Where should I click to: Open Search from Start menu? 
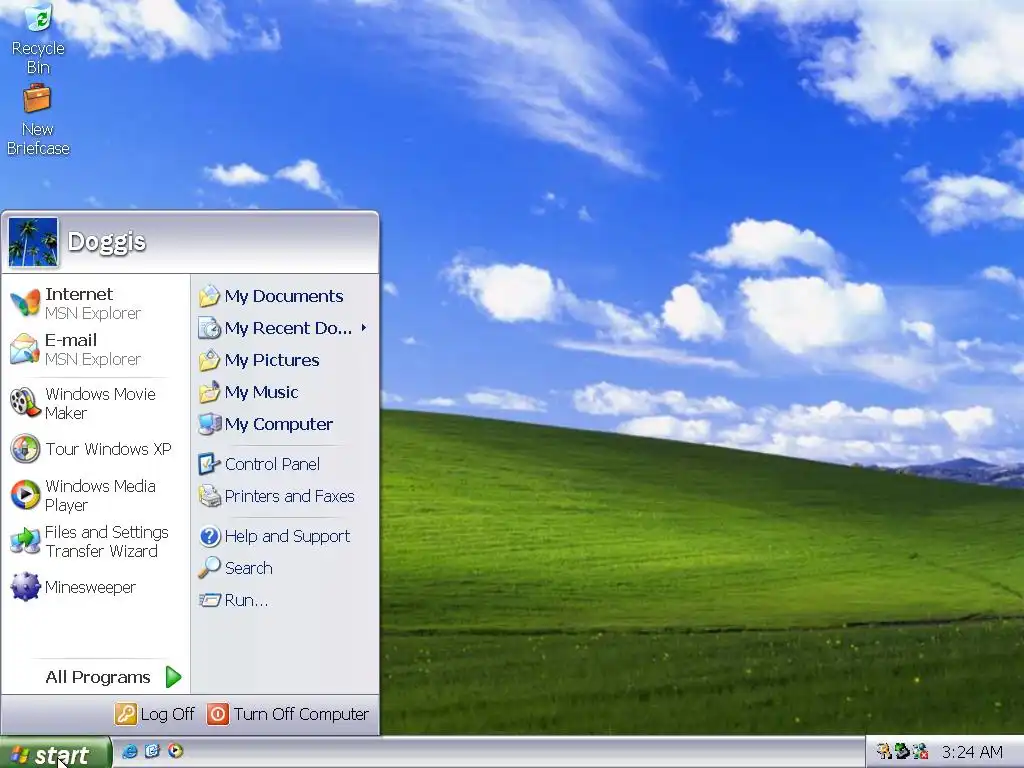tap(284, 568)
